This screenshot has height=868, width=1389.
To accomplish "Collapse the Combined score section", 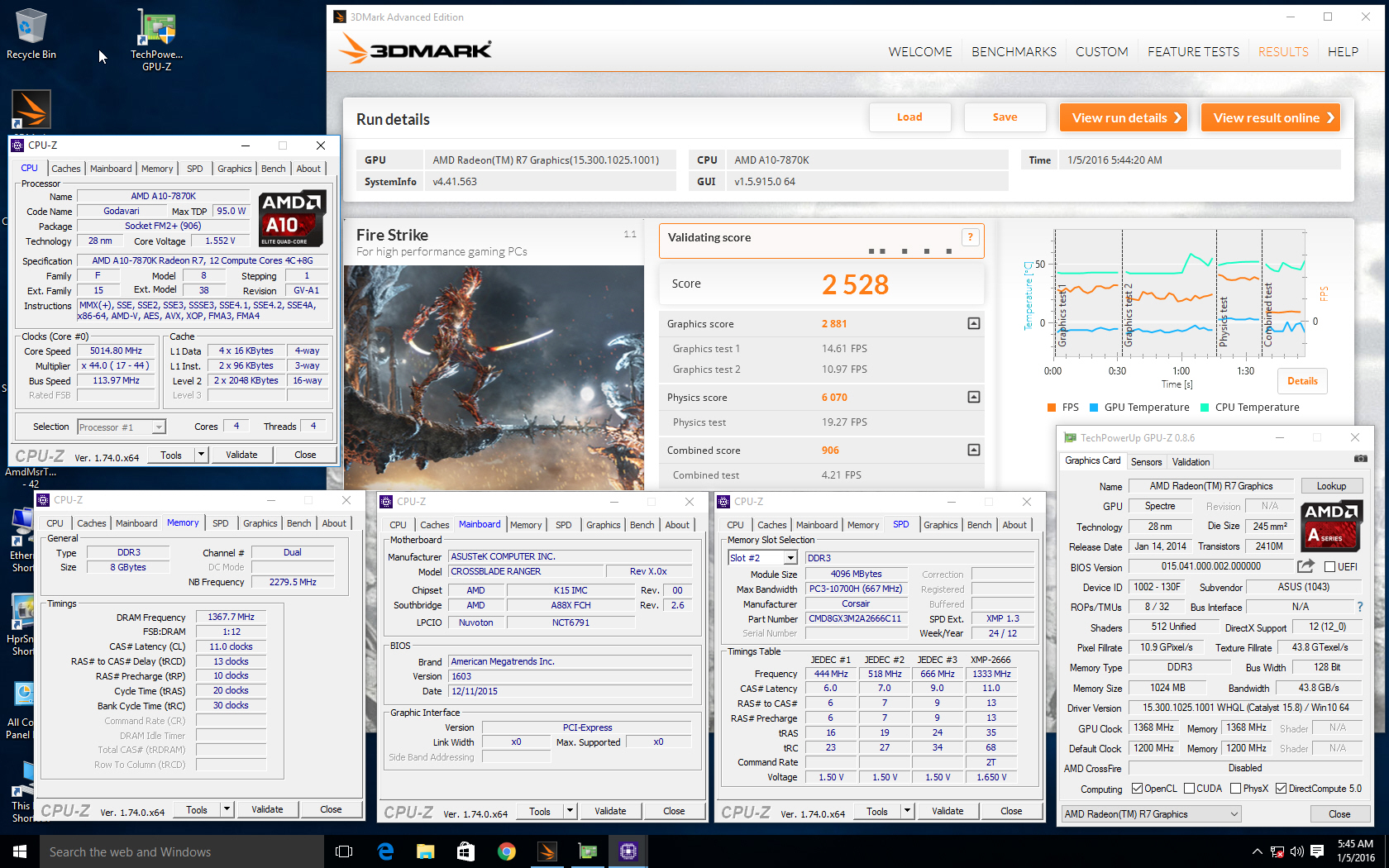I will pyautogui.click(x=974, y=450).
